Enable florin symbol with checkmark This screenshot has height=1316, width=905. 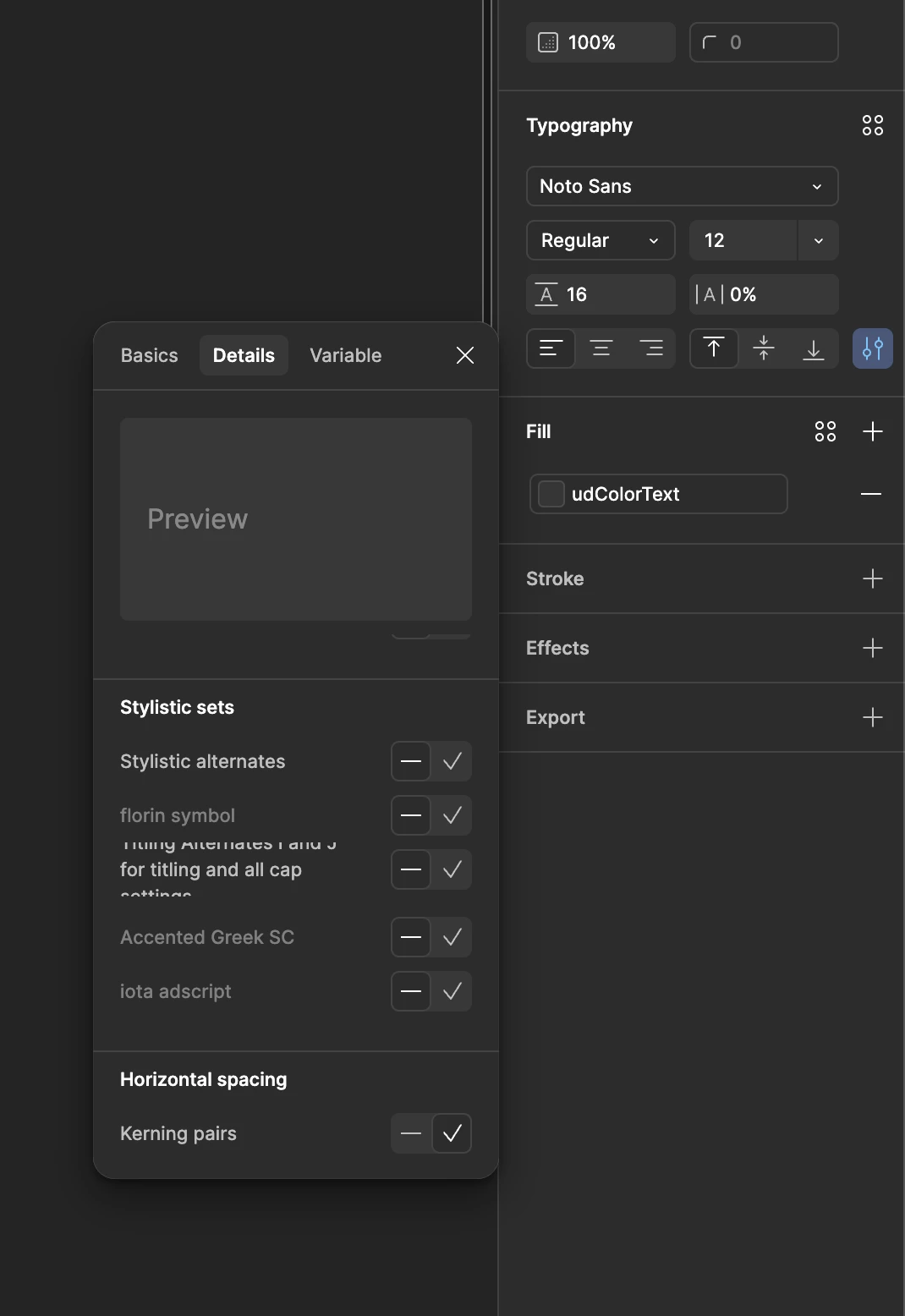452,815
